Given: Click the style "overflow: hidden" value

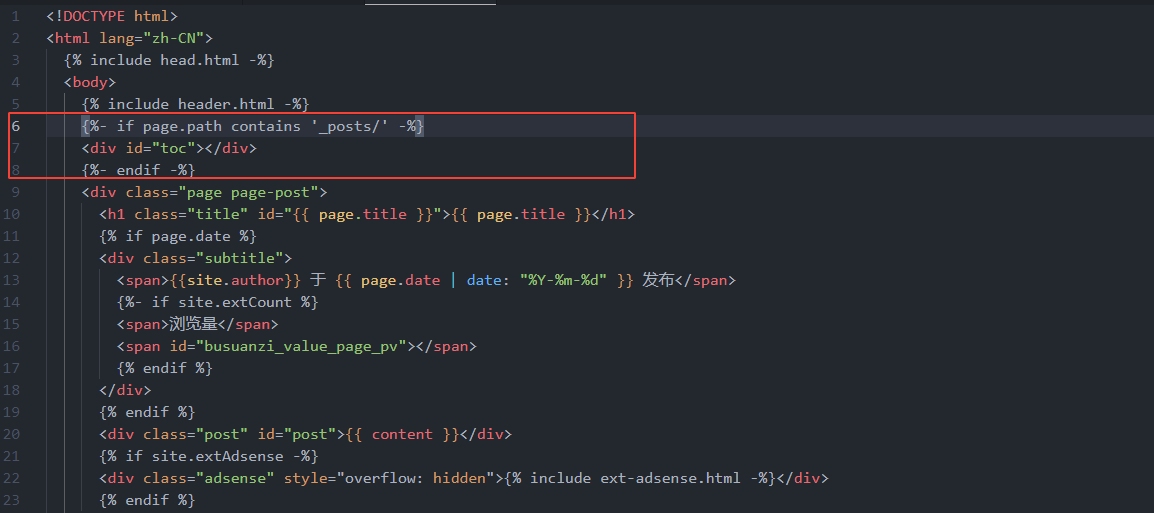Looking at the screenshot, I should pos(415,480).
